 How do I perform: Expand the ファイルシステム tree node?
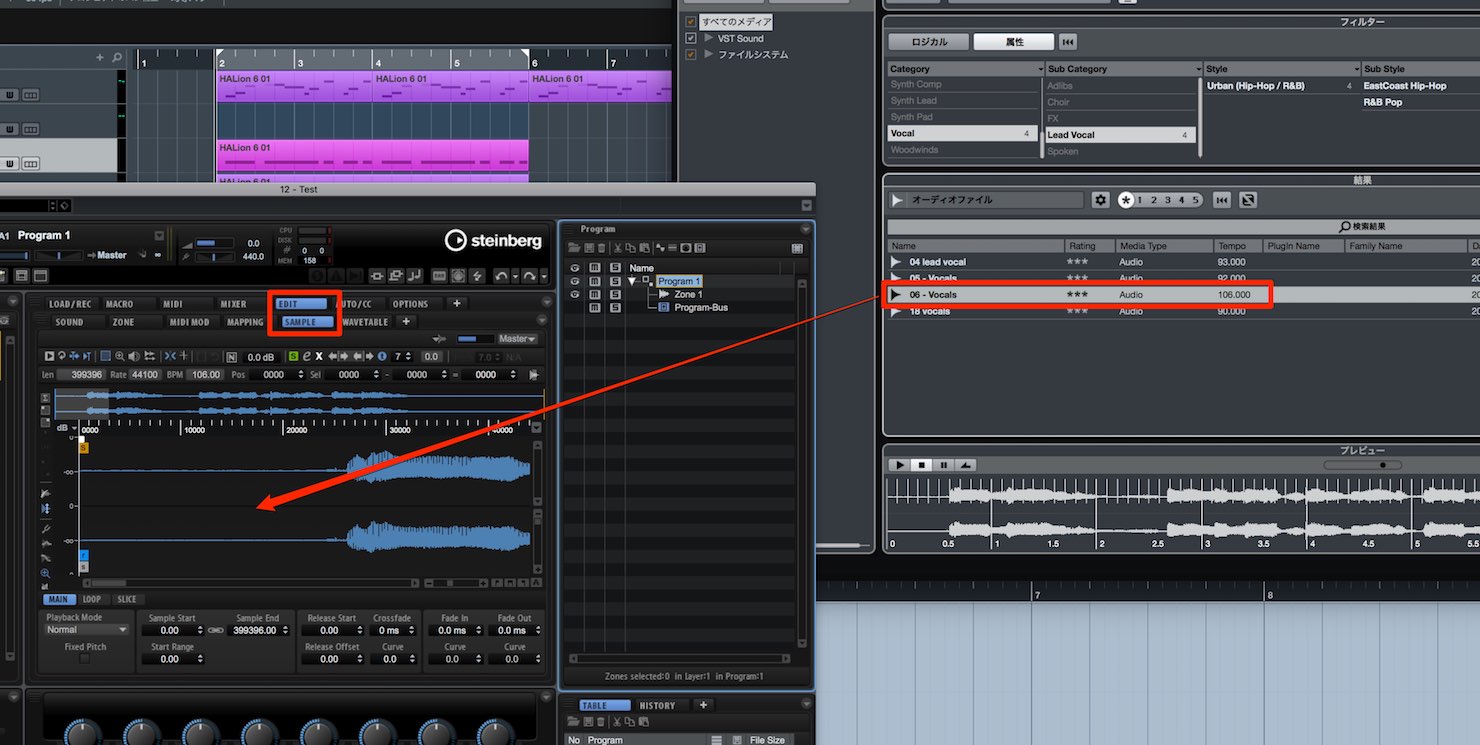(x=709, y=54)
